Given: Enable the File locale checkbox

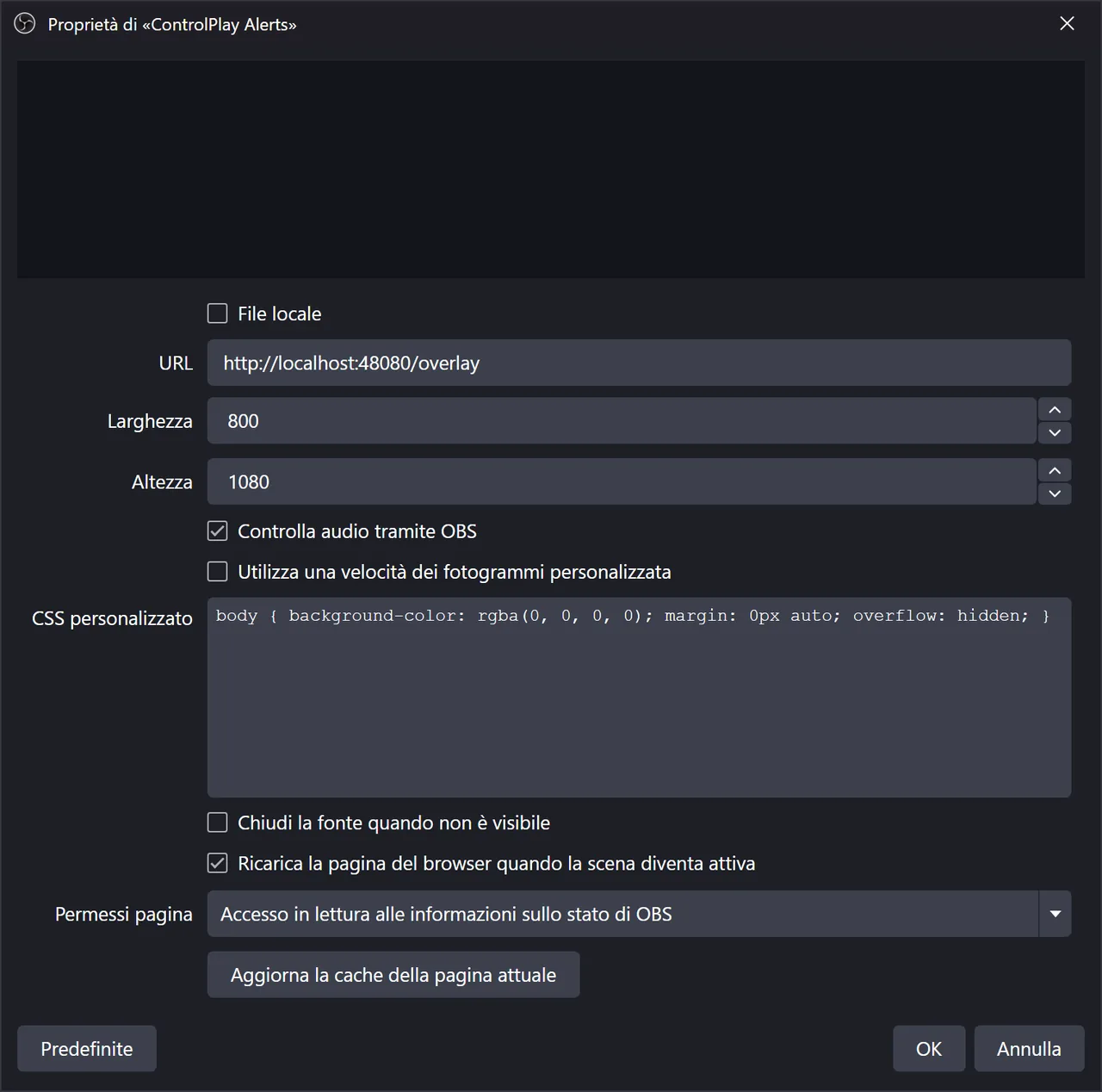Looking at the screenshot, I should [x=218, y=313].
